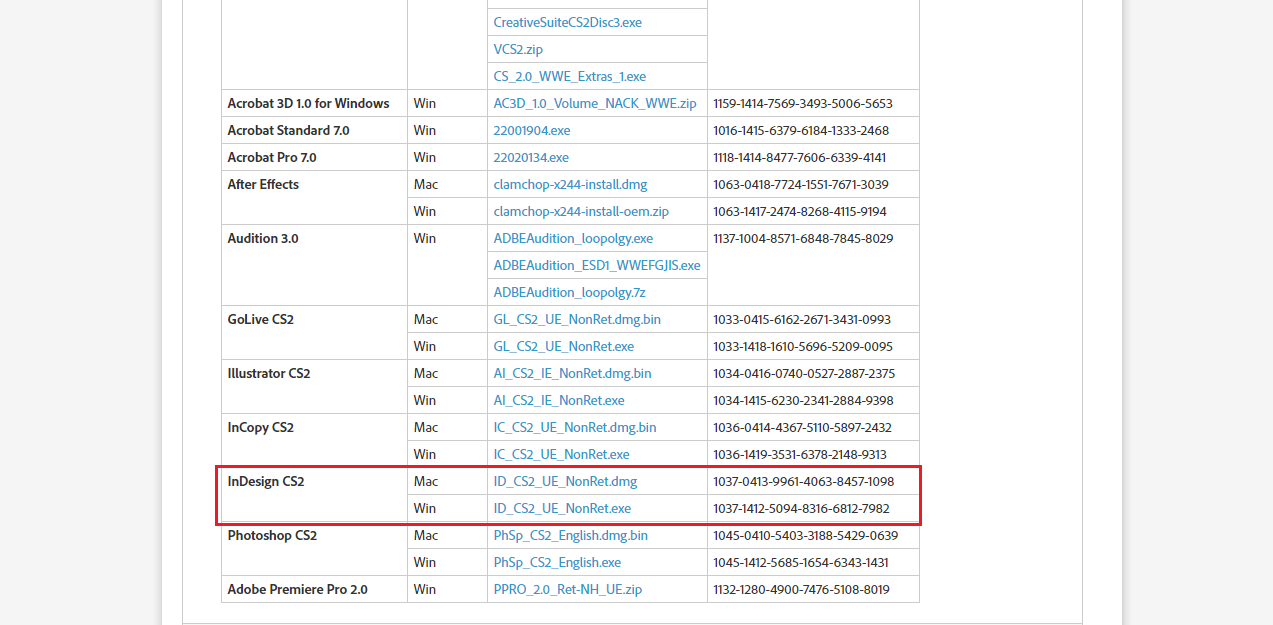The image size is (1273, 625).
Task: Click InDesign Mac serial 1037-0413-9961-4063-8457-1098
Action: click(x=803, y=481)
